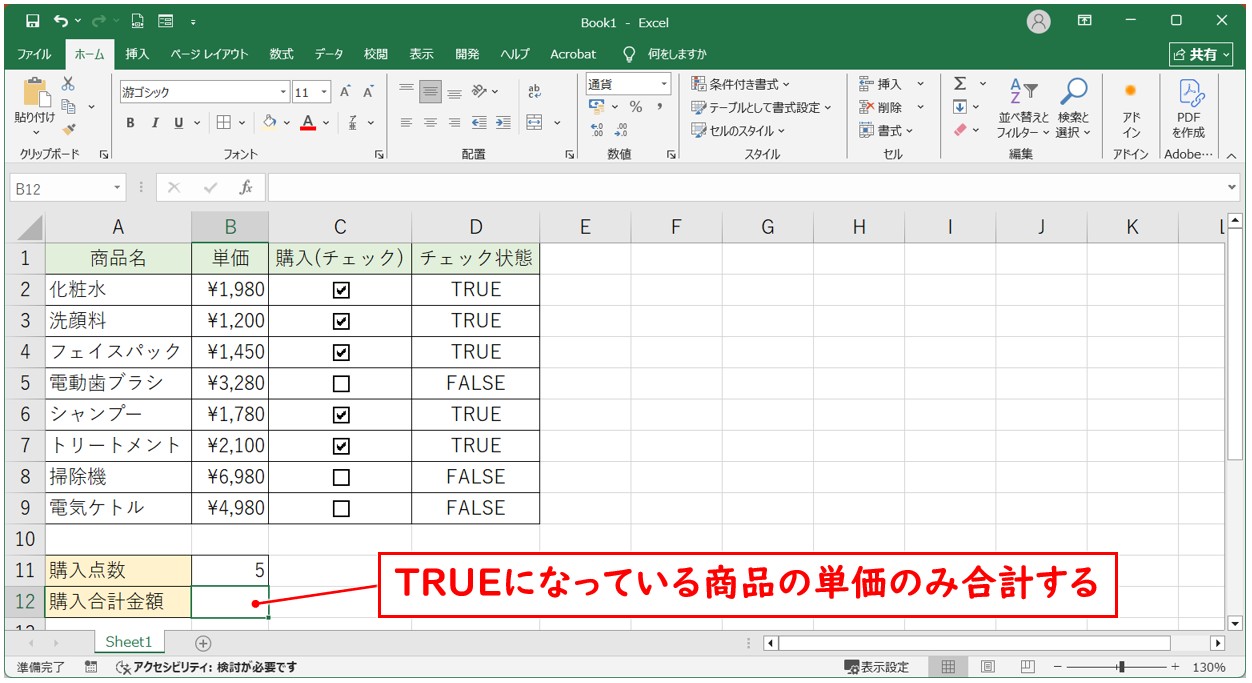Click the Middle vertical align icon

click(x=430, y=92)
